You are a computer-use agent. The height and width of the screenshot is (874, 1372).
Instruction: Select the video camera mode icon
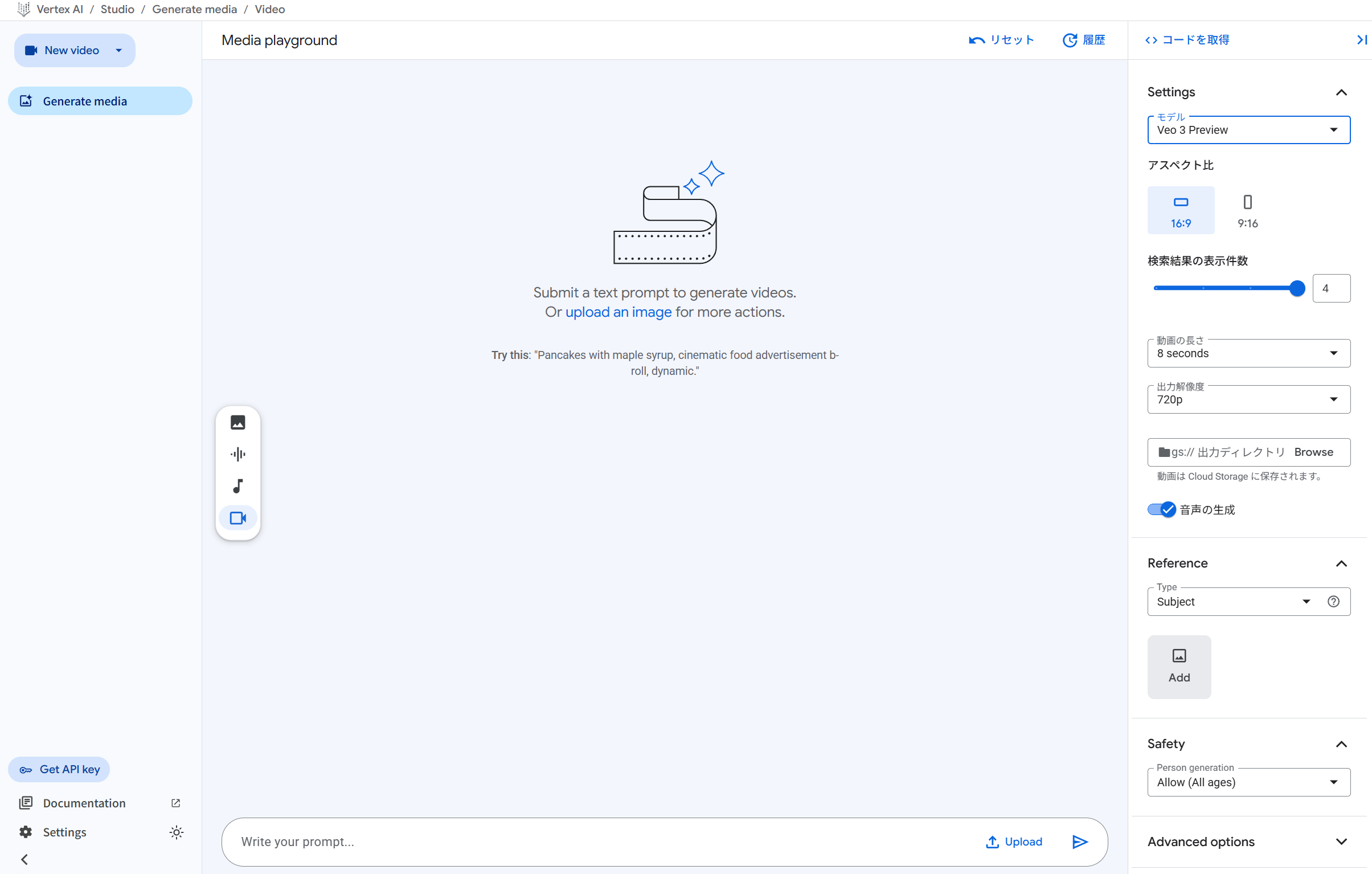237,518
